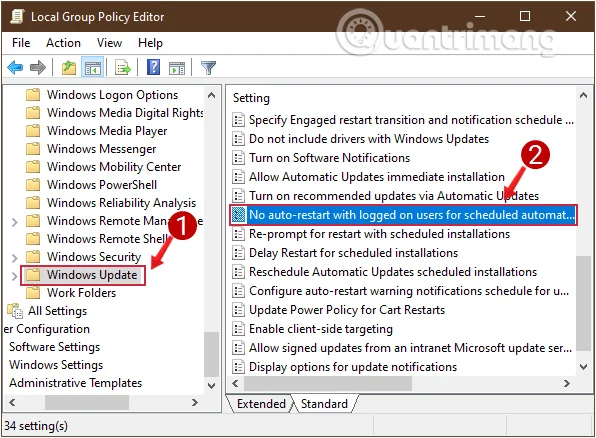
Task: Click the Export List toolbar icon
Action: click(x=123, y=68)
